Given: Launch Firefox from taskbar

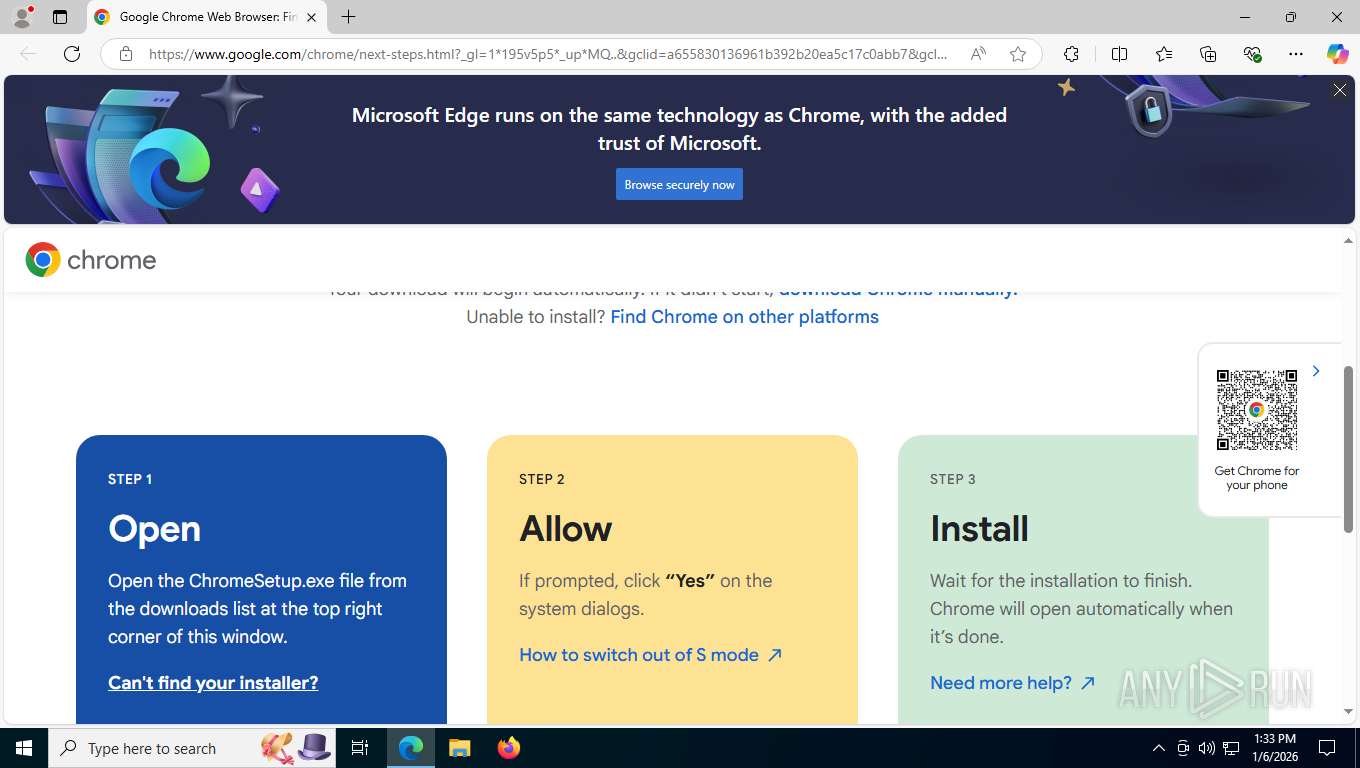Looking at the screenshot, I should 508,748.
